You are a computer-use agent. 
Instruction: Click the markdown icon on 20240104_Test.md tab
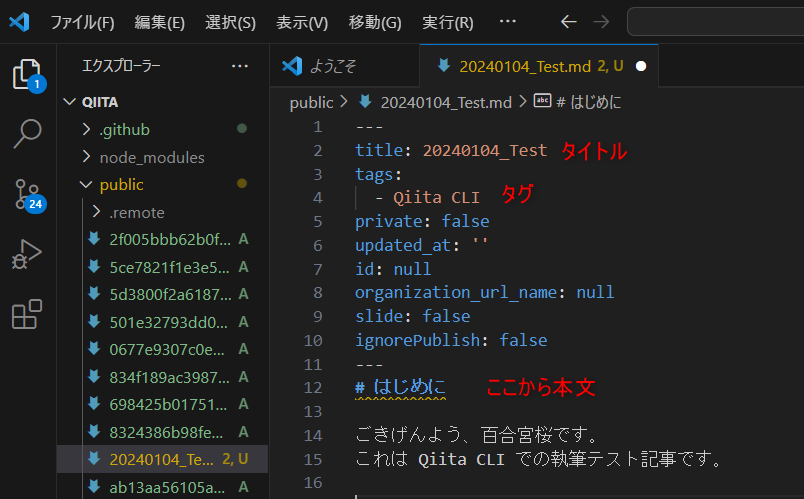pos(444,66)
